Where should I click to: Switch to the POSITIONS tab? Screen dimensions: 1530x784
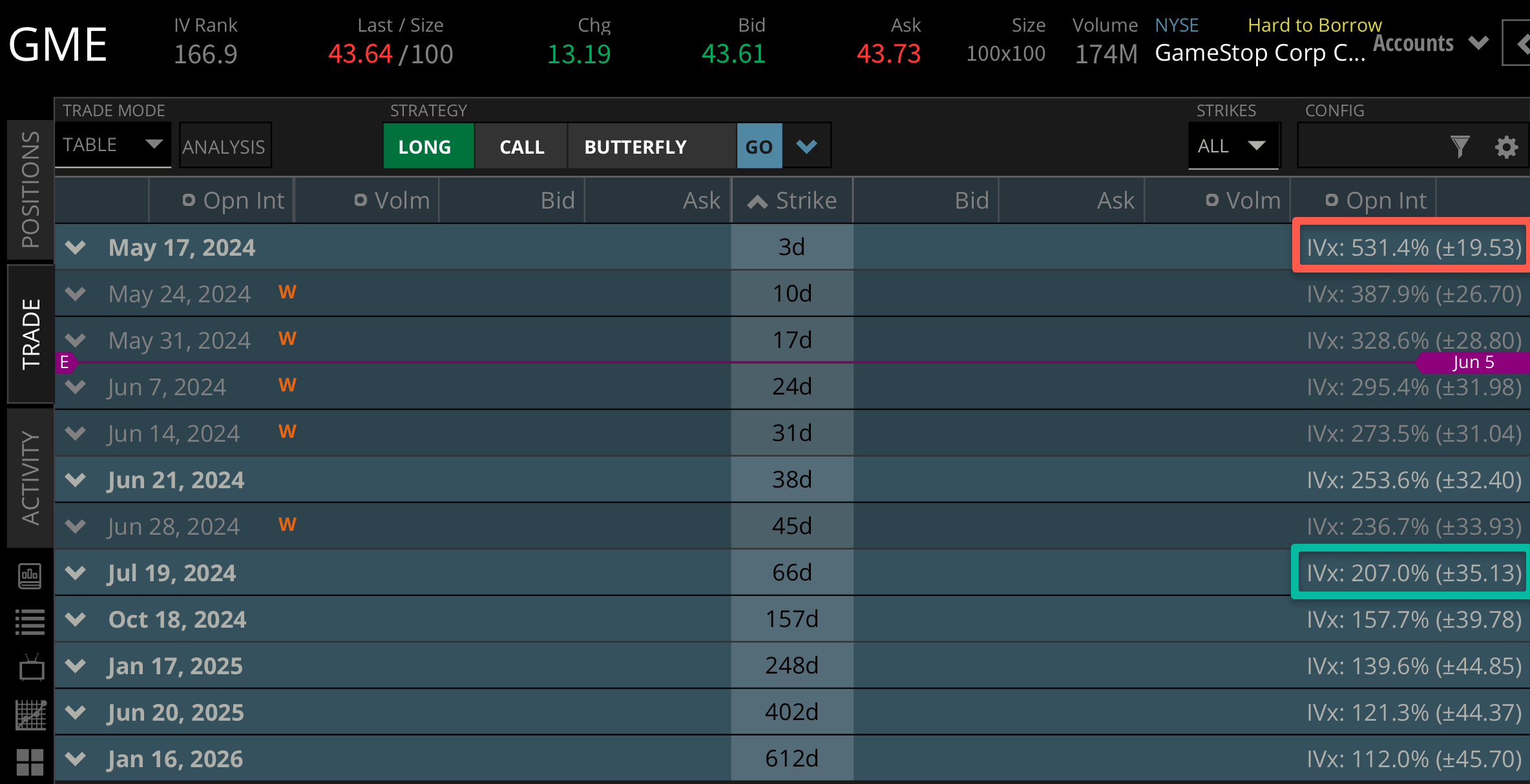28,187
